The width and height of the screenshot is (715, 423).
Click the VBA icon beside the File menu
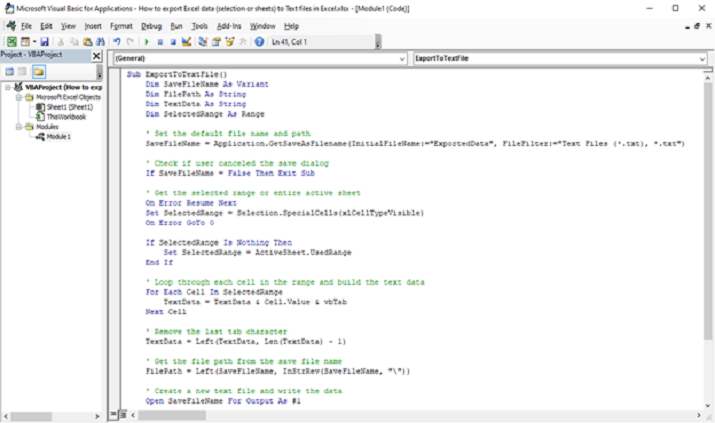tap(10, 26)
